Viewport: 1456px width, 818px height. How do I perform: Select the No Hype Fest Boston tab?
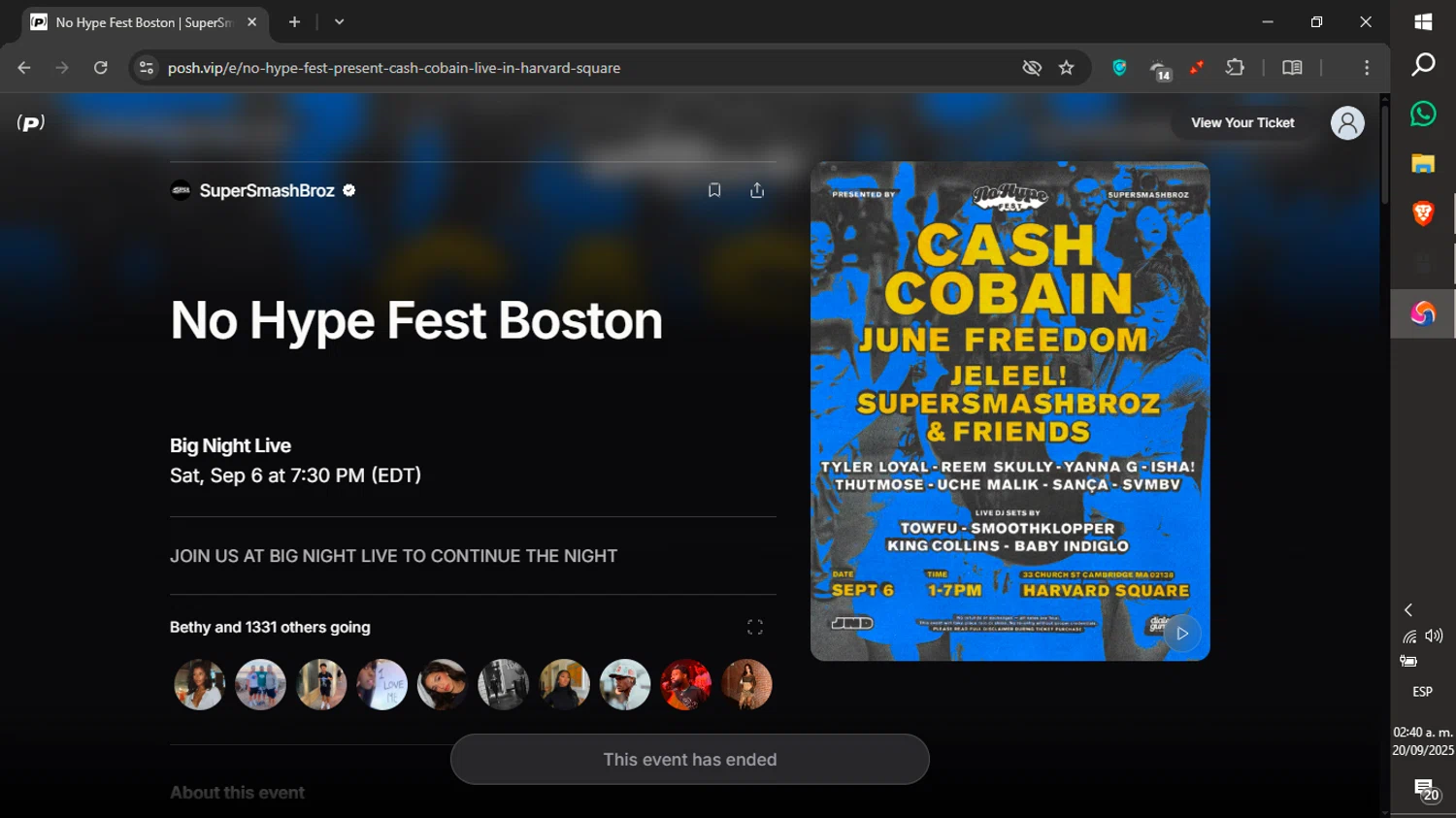point(146,22)
